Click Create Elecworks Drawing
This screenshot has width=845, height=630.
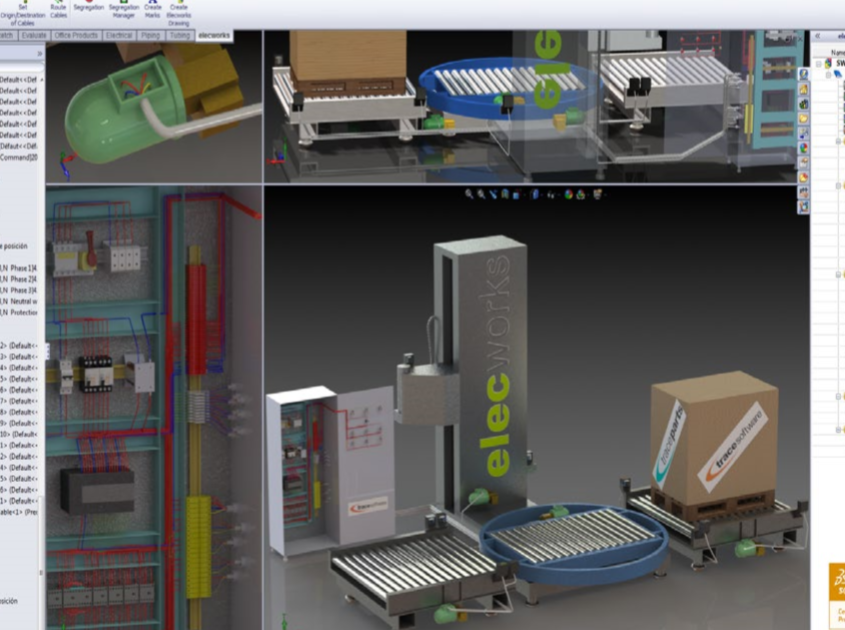[178, 13]
